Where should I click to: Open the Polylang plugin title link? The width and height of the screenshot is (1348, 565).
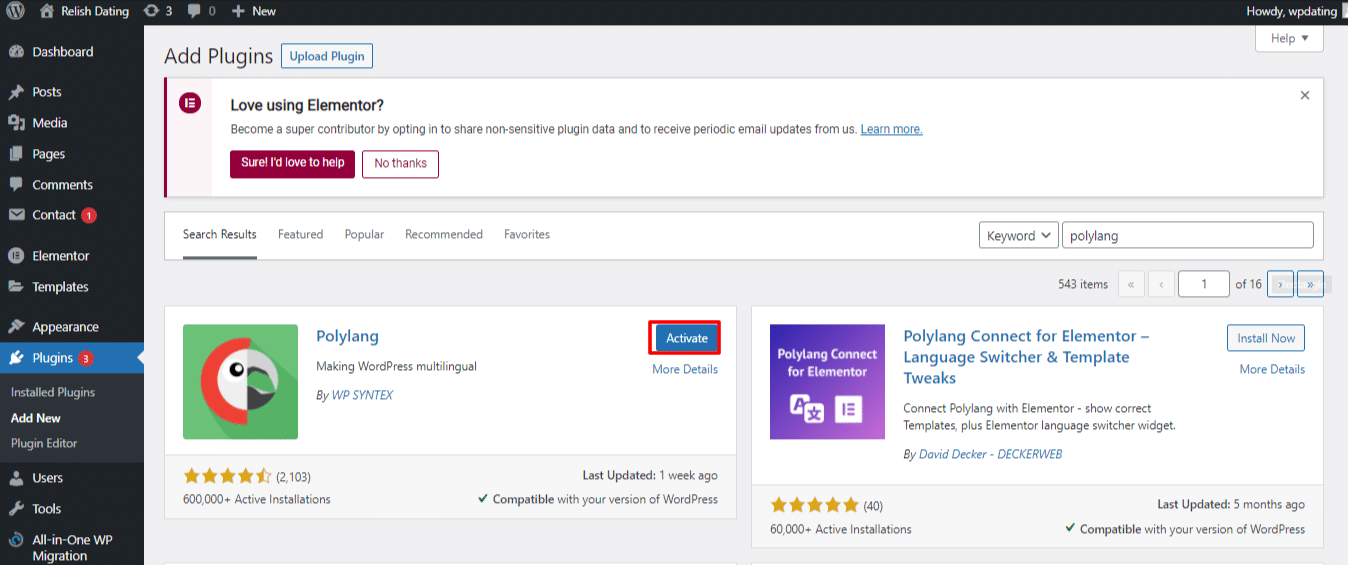tap(347, 336)
